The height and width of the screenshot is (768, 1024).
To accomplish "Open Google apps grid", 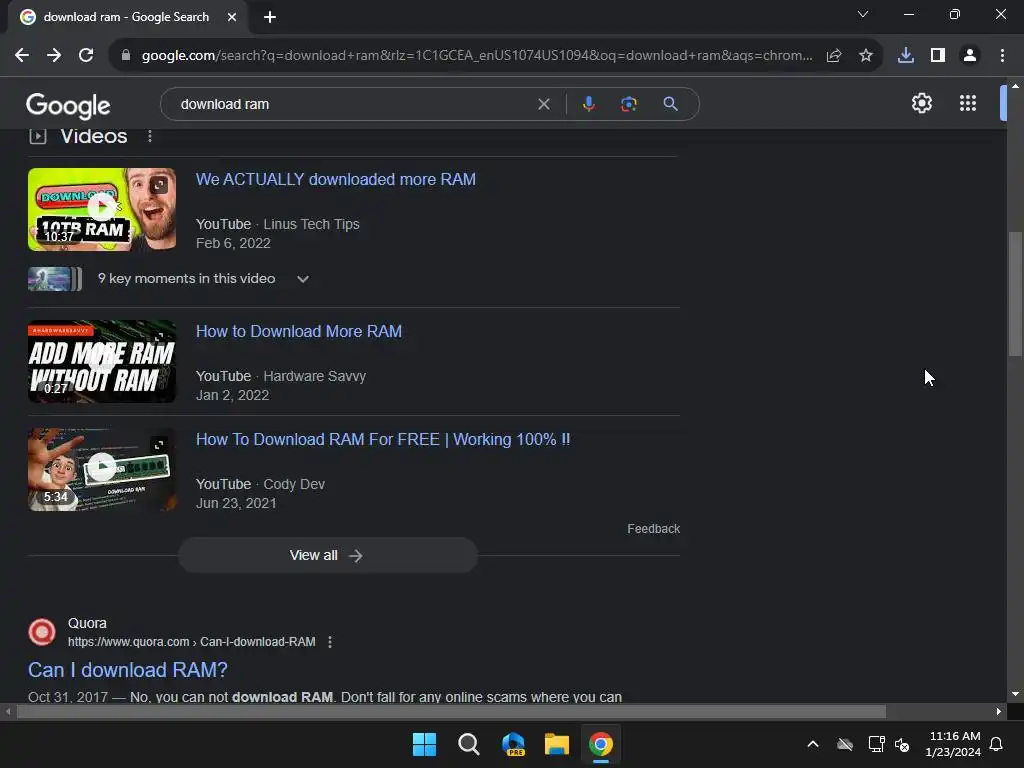I will point(968,103).
